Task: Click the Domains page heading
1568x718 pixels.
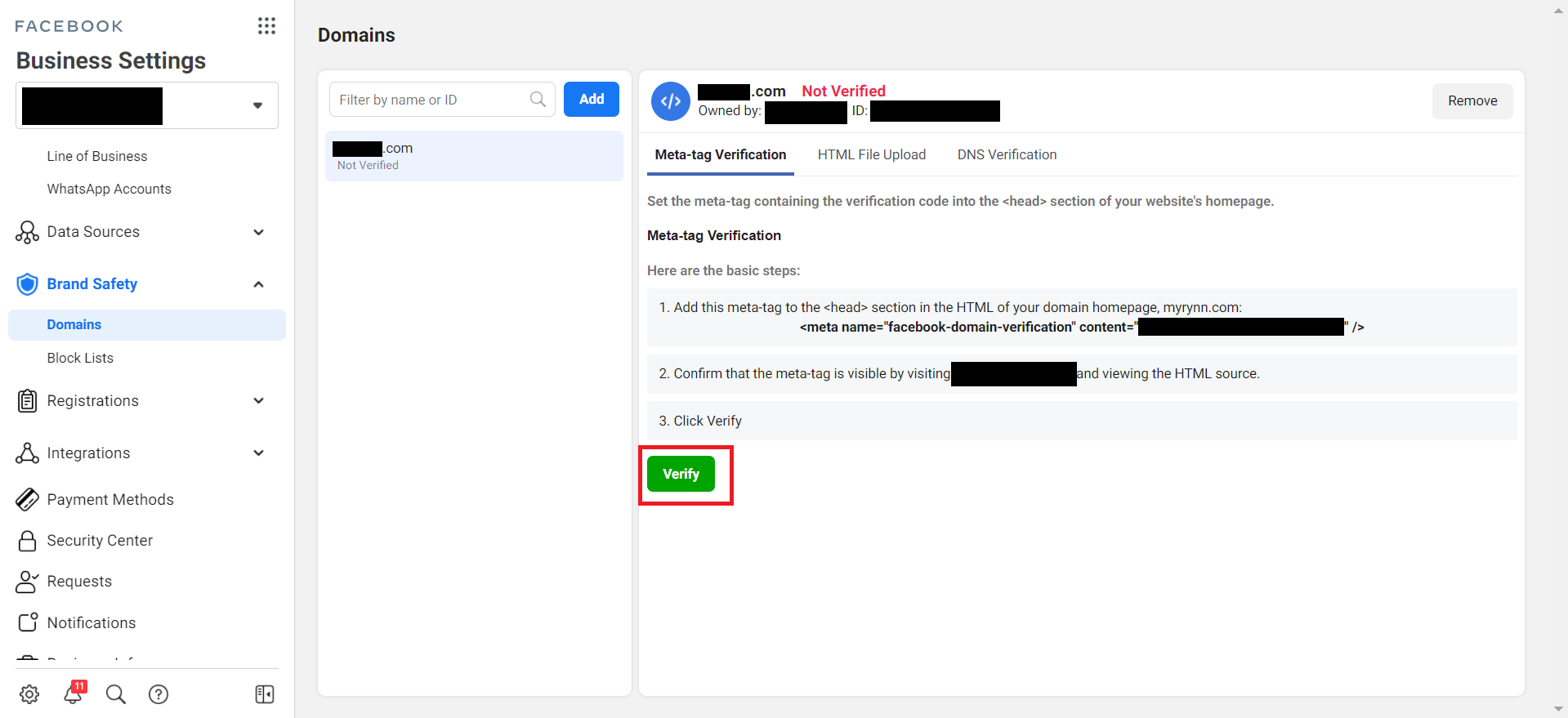Action: [x=356, y=35]
